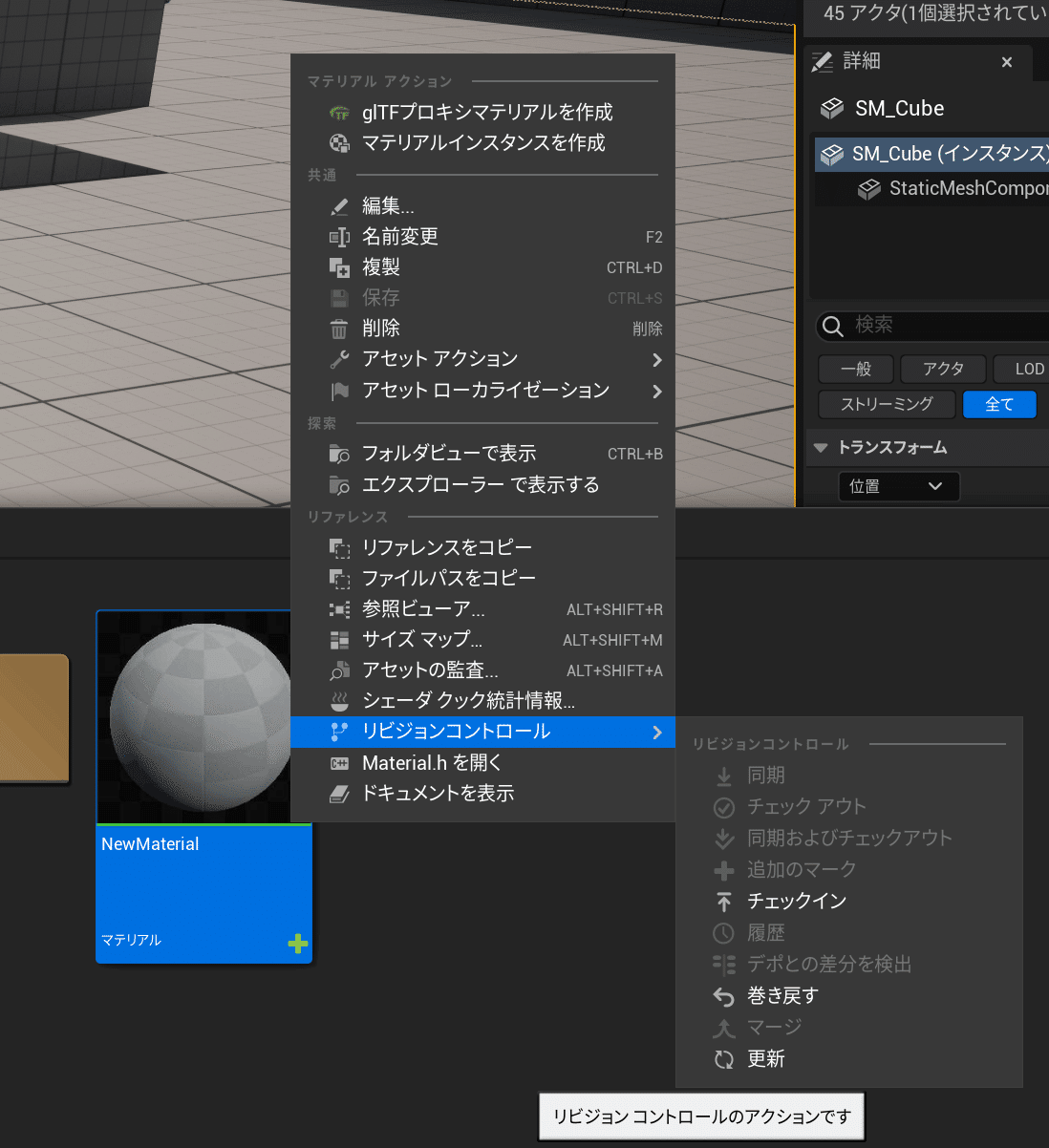Click the glTF proxy material icon

click(339, 113)
